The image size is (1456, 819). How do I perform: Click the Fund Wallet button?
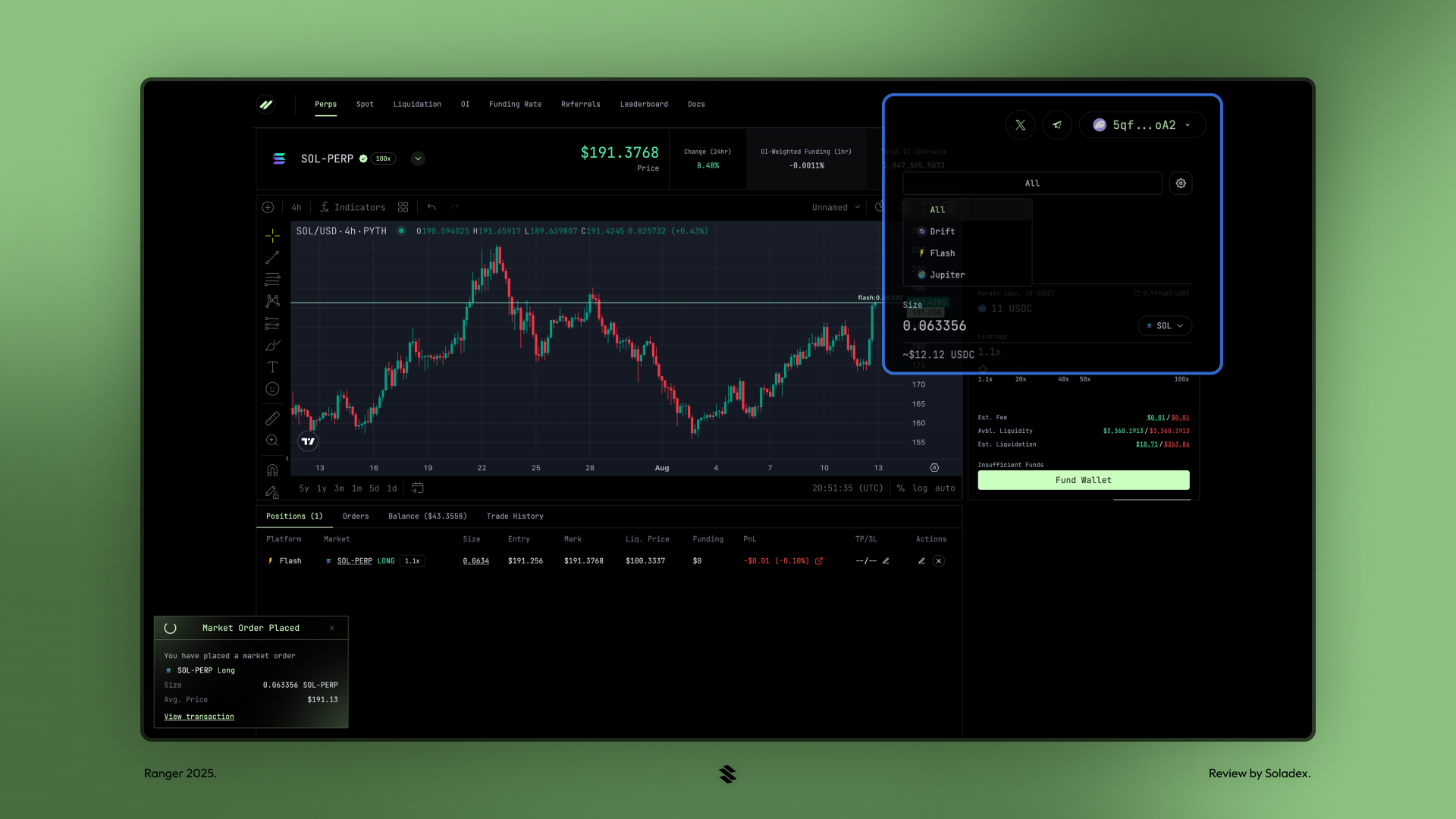pos(1083,481)
